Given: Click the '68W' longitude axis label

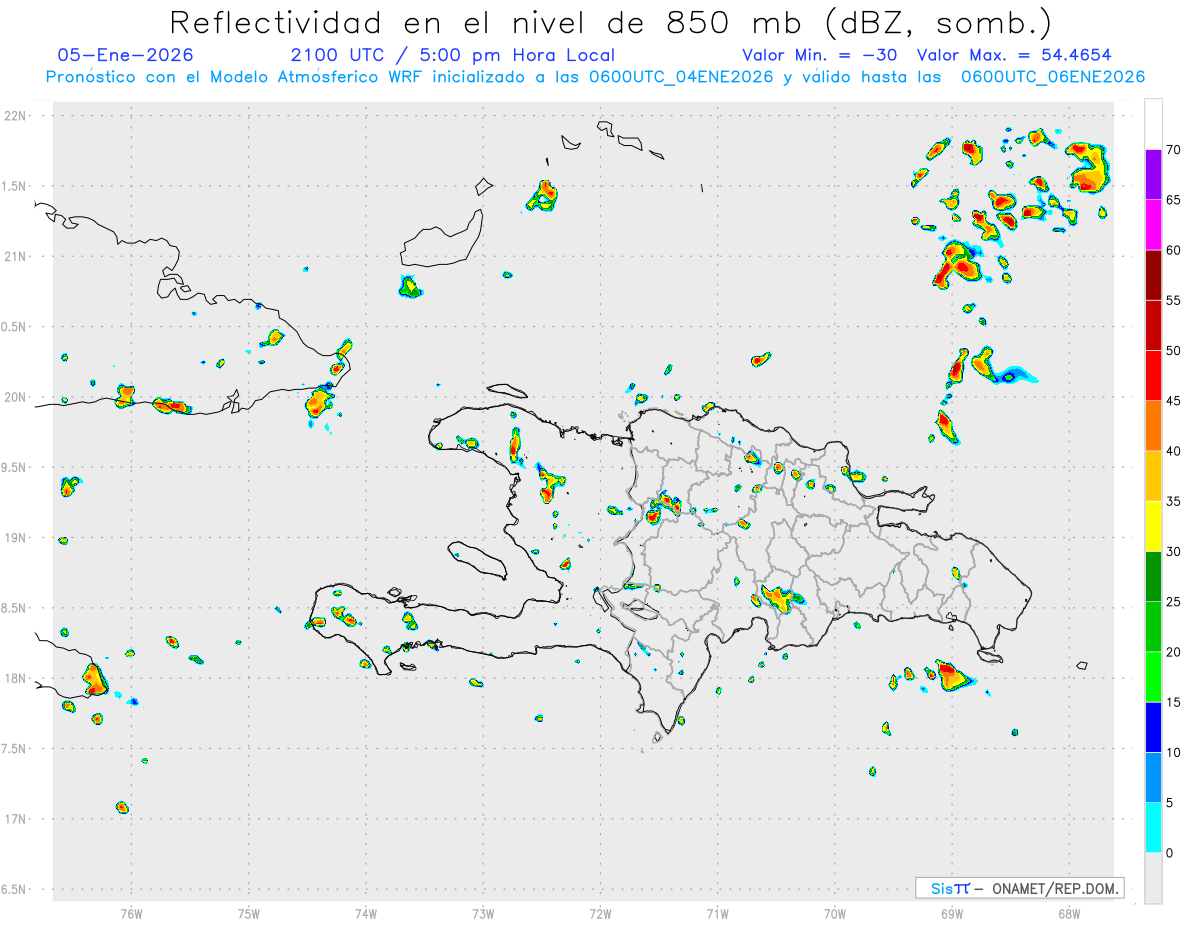Looking at the screenshot, I should (1068, 914).
